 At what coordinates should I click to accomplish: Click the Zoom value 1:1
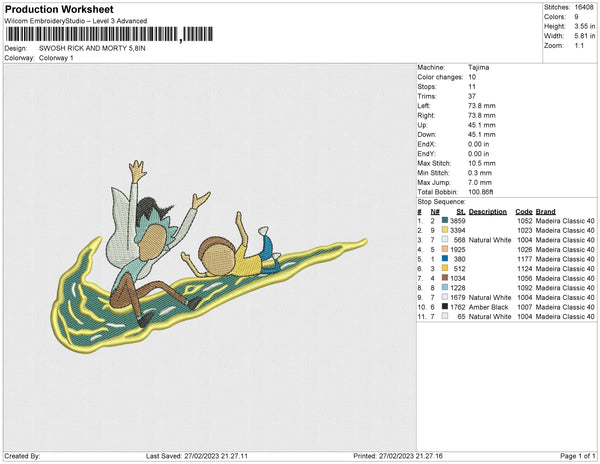click(579, 46)
